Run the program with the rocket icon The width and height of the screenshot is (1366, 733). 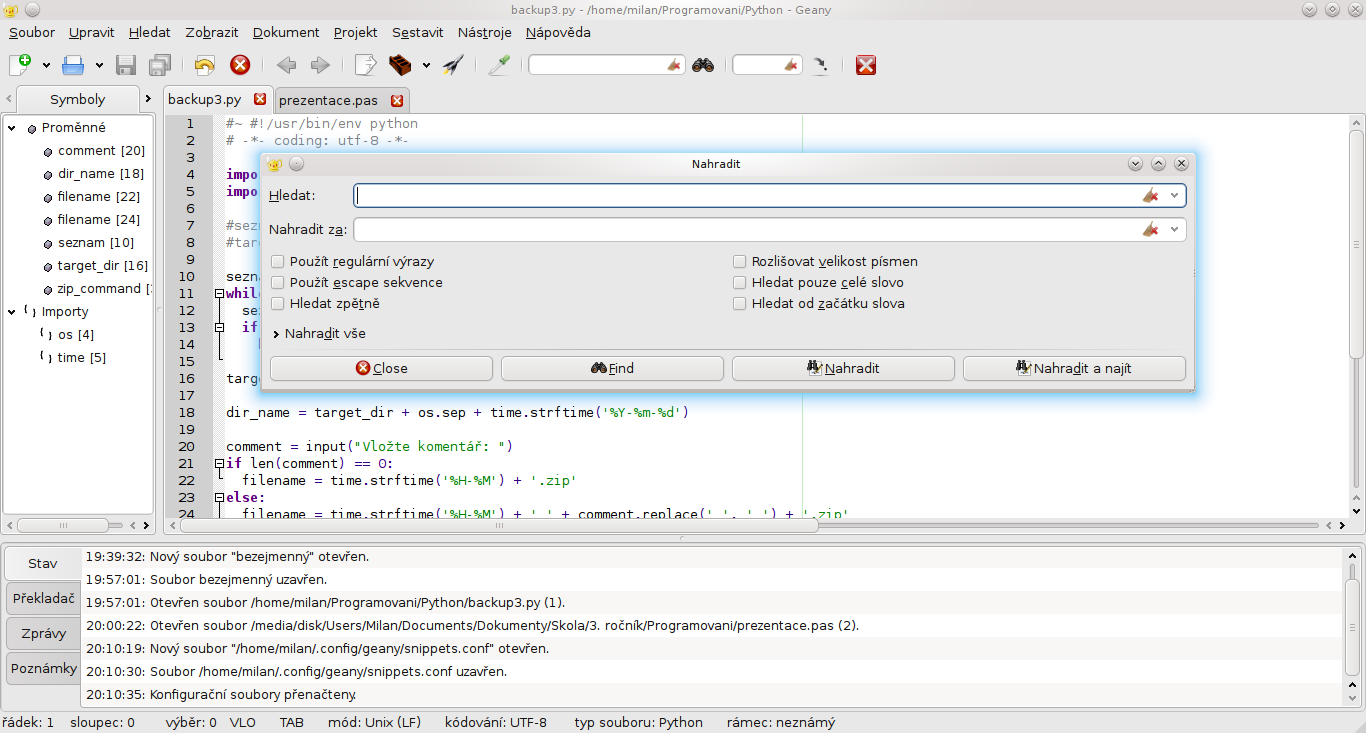(453, 65)
